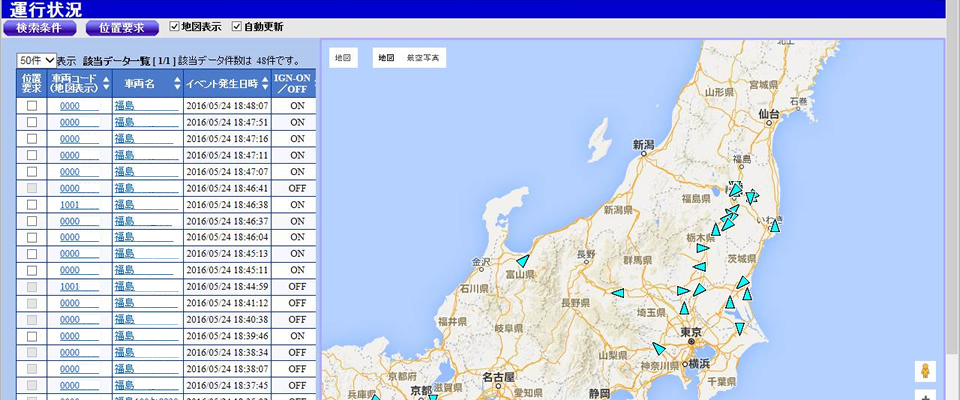Check position request box for 18:48:07 row
Screen dimensions: 960x400
[32, 105]
